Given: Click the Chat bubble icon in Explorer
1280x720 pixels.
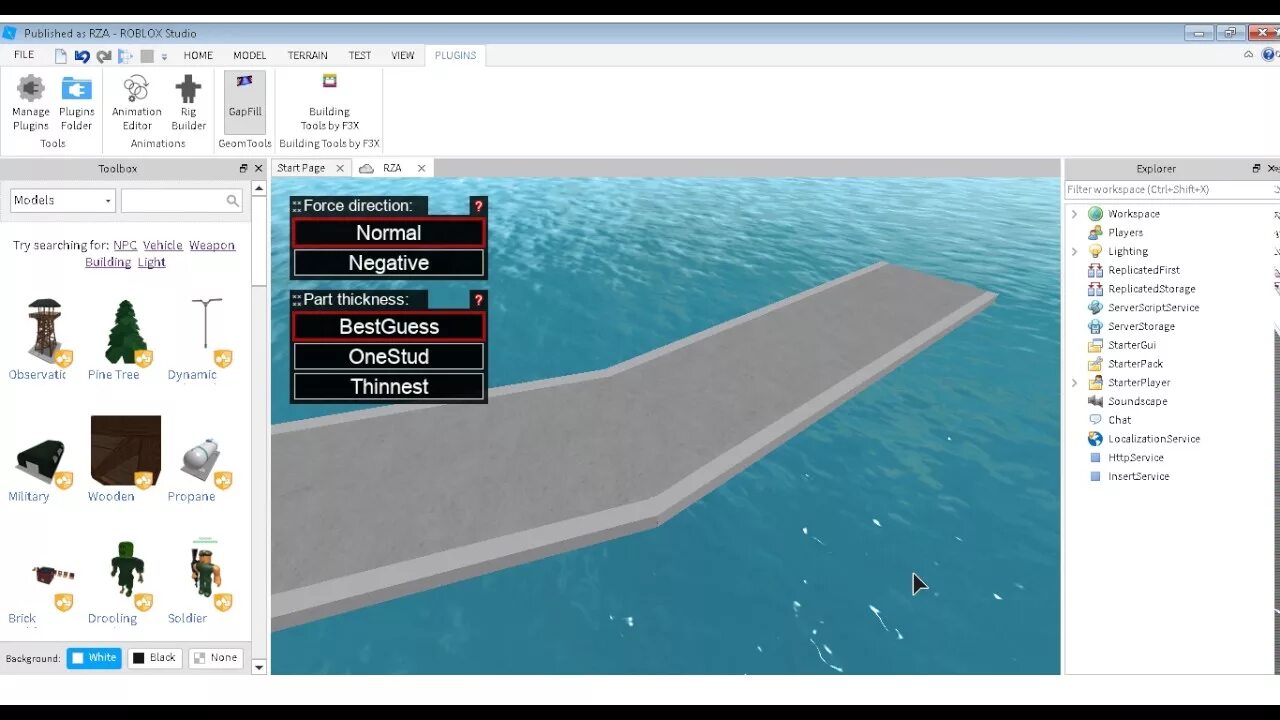Looking at the screenshot, I should [x=1095, y=420].
